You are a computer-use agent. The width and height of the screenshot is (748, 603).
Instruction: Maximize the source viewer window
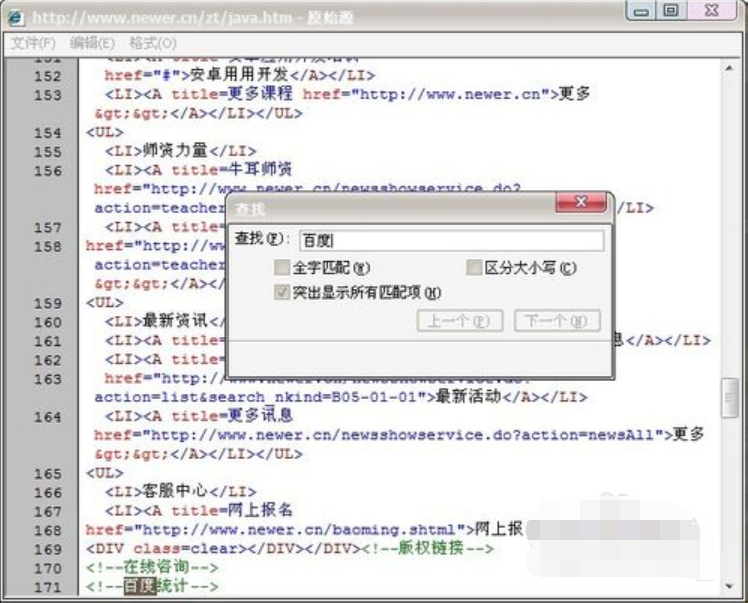(672, 11)
